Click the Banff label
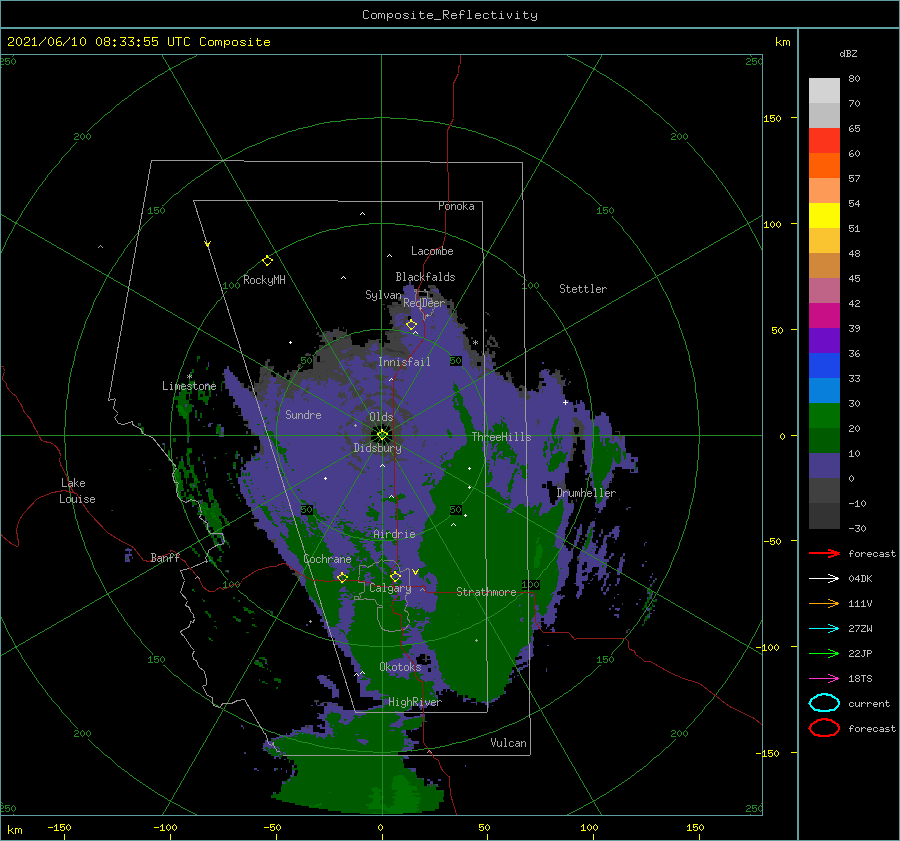Image resolution: width=900 pixels, height=841 pixels. pos(165,557)
